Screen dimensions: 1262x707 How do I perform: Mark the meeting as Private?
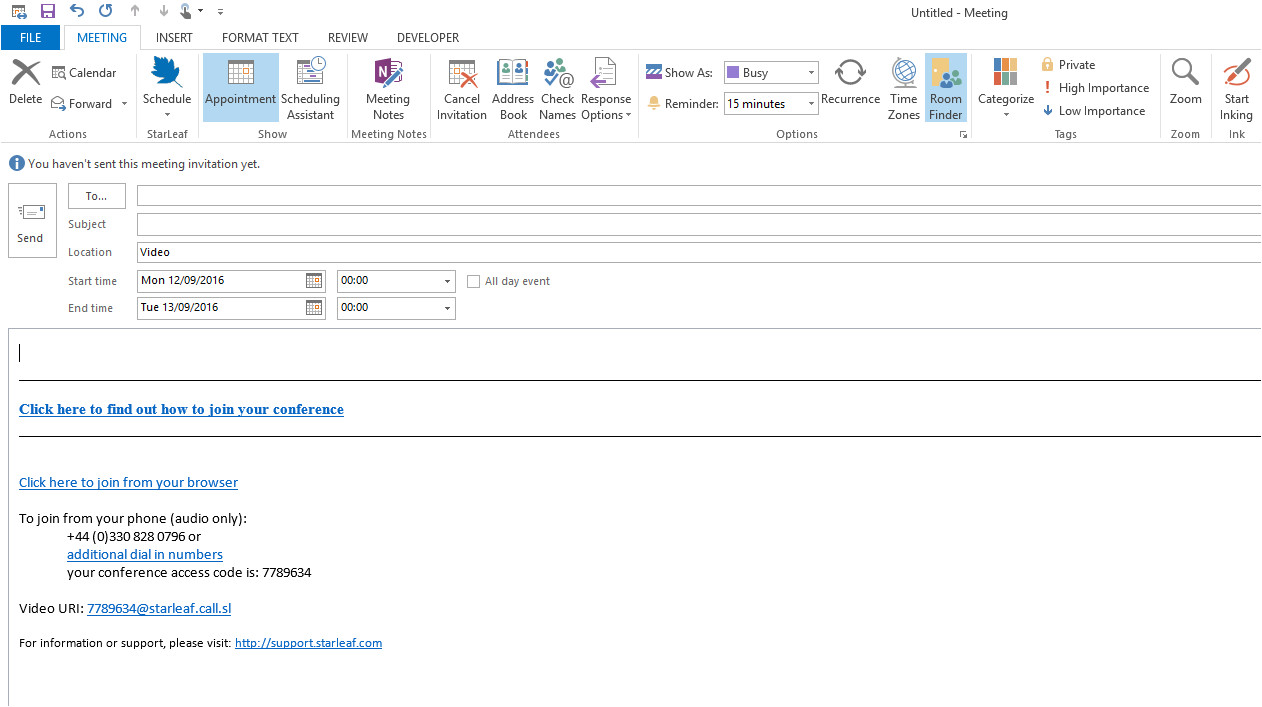[1068, 65]
